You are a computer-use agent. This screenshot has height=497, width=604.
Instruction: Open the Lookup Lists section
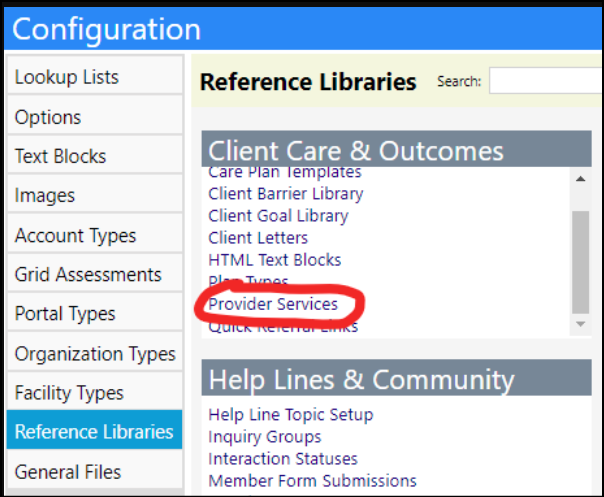95,75
